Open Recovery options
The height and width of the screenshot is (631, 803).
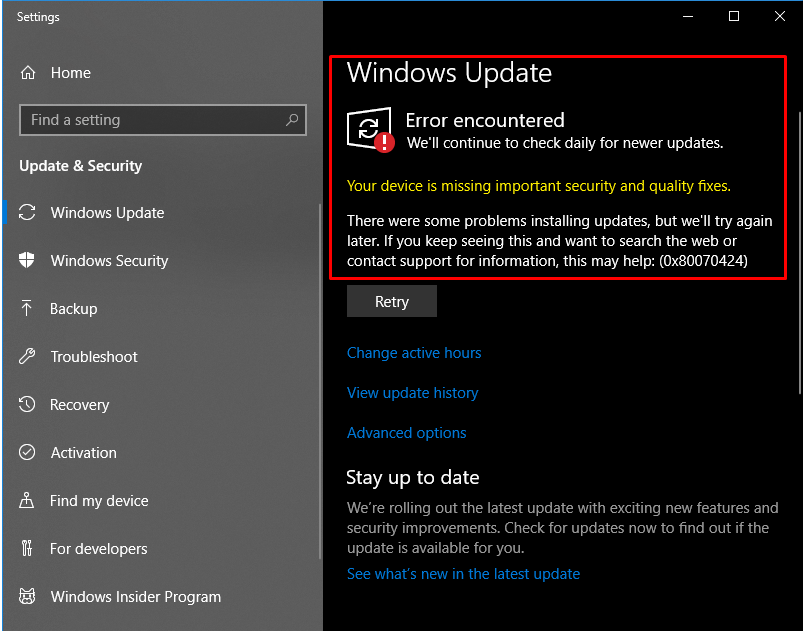[x=79, y=405]
